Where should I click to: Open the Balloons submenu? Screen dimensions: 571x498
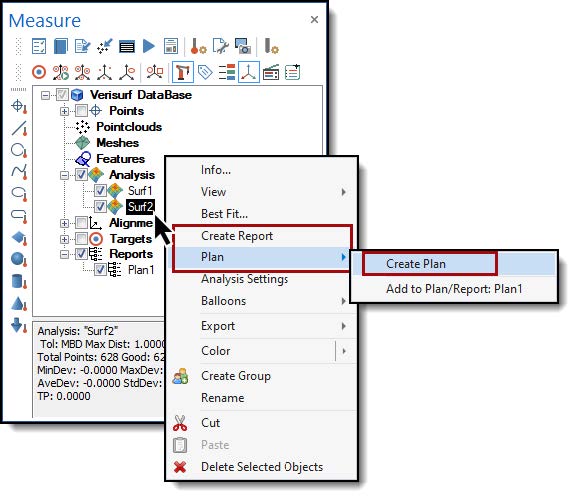[261, 301]
